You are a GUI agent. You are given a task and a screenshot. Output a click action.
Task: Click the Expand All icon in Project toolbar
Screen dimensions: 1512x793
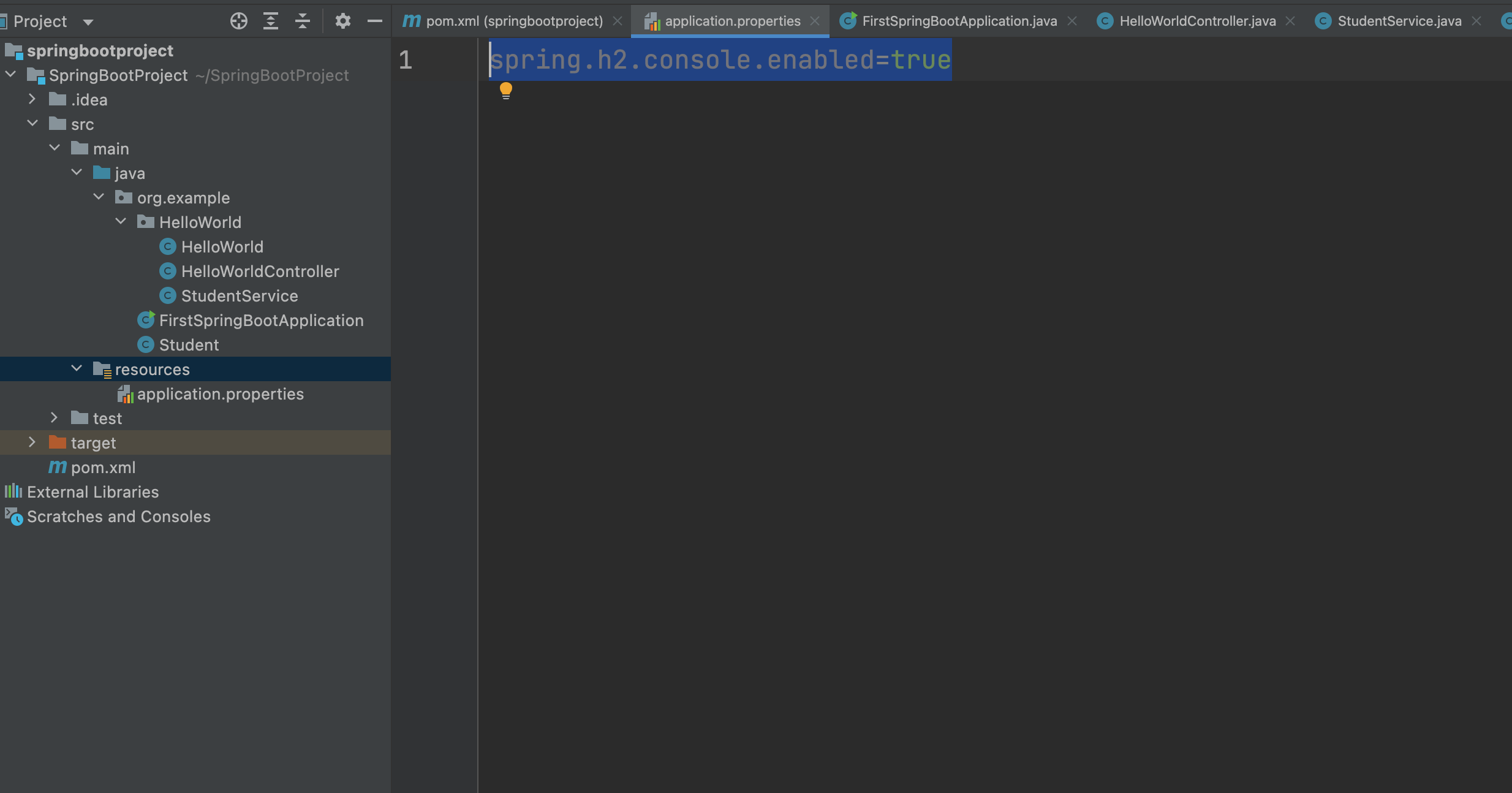coord(271,21)
